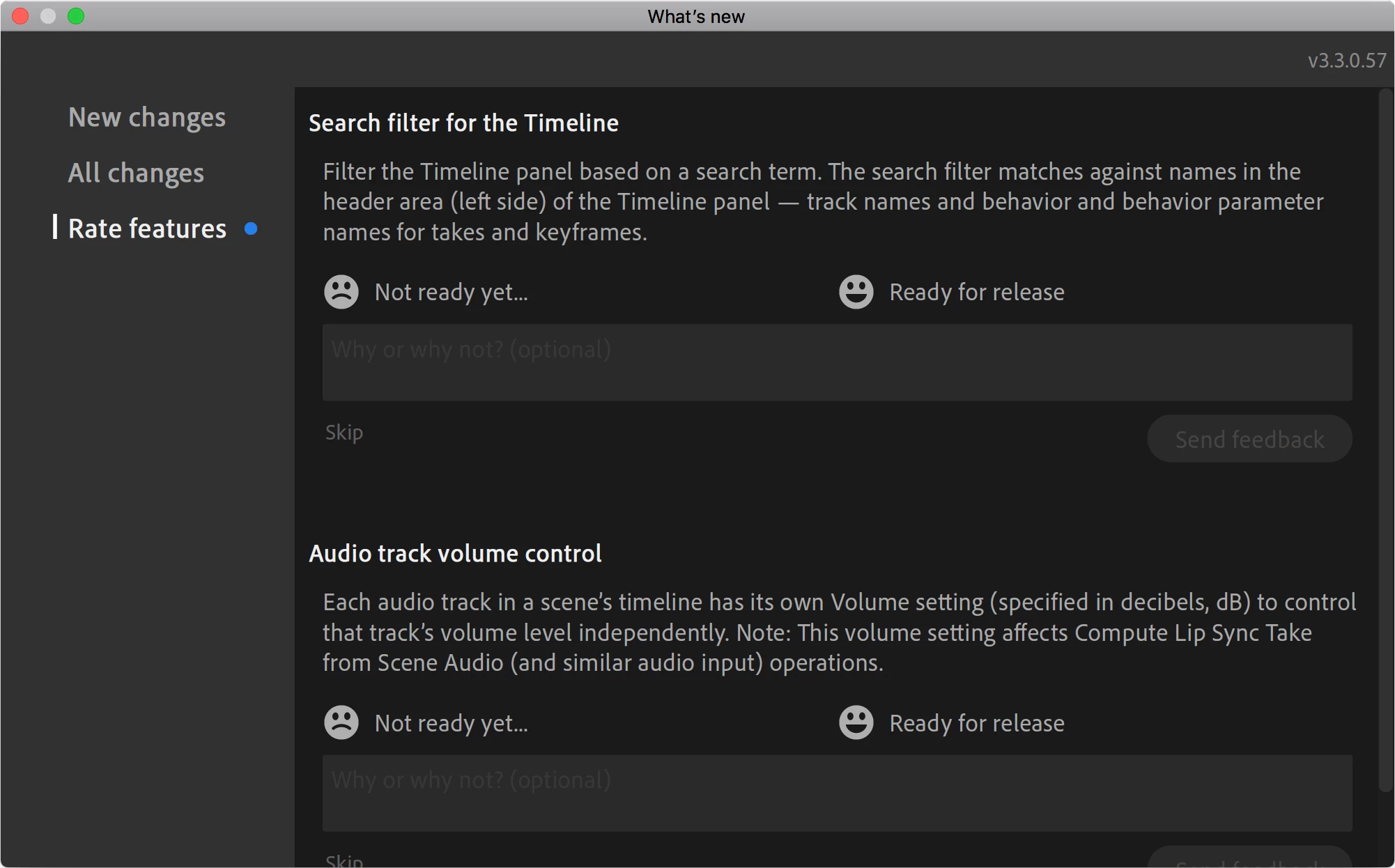Click the feedback text box for Audio track volume
Image resolution: width=1395 pixels, height=868 pixels.
[x=837, y=793]
